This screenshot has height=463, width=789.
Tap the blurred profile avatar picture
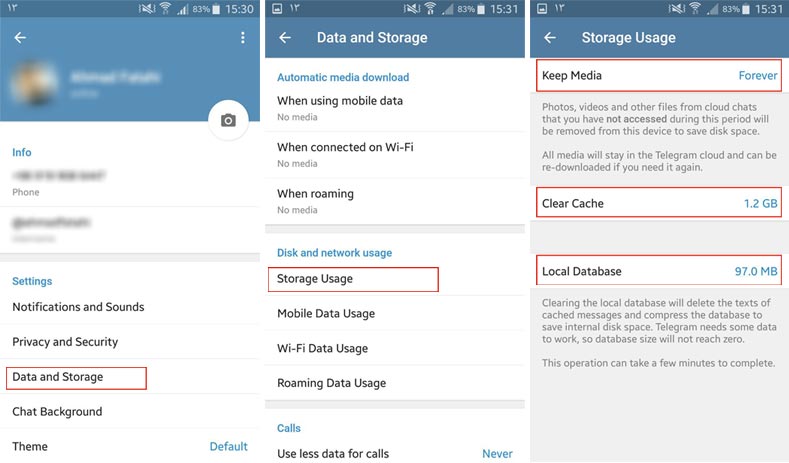coord(35,83)
